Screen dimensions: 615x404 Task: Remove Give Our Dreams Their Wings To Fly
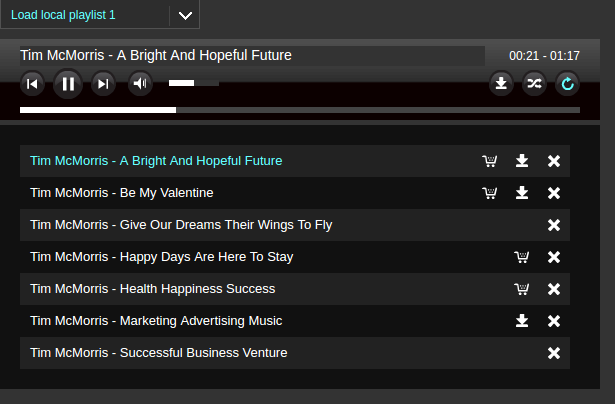pos(554,225)
